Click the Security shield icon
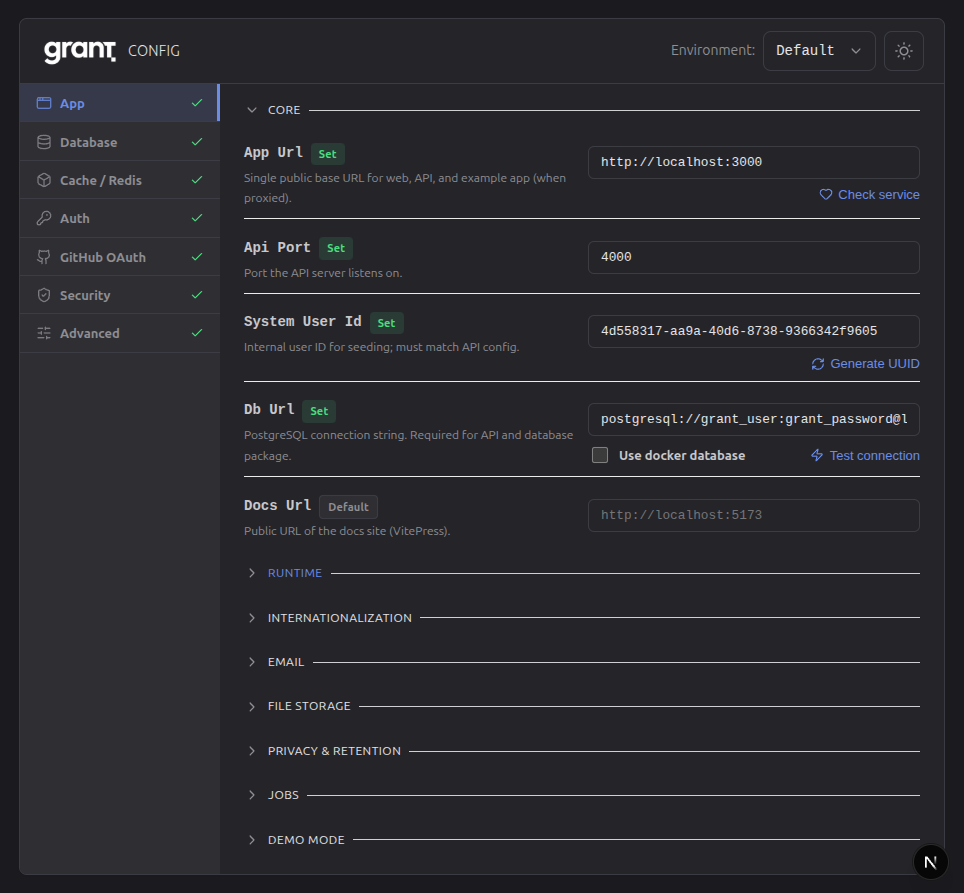The height and width of the screenshot is (893, 964). pos(44,295)
